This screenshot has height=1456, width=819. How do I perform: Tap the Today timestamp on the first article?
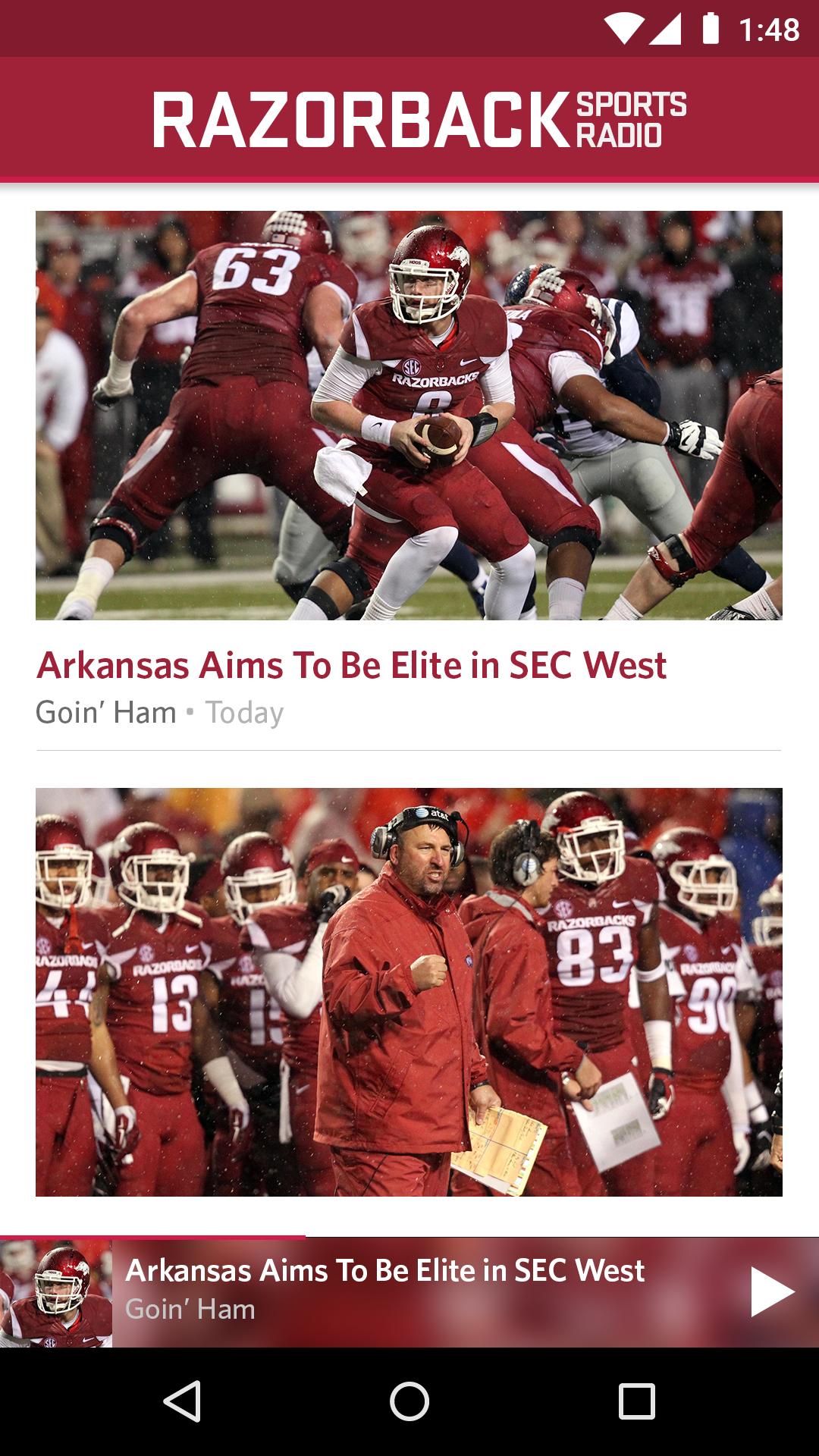point(245,712)
